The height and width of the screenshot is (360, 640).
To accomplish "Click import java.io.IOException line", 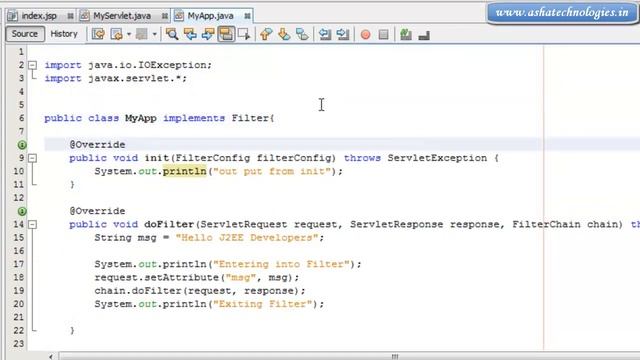I will [x=128, y=65].
